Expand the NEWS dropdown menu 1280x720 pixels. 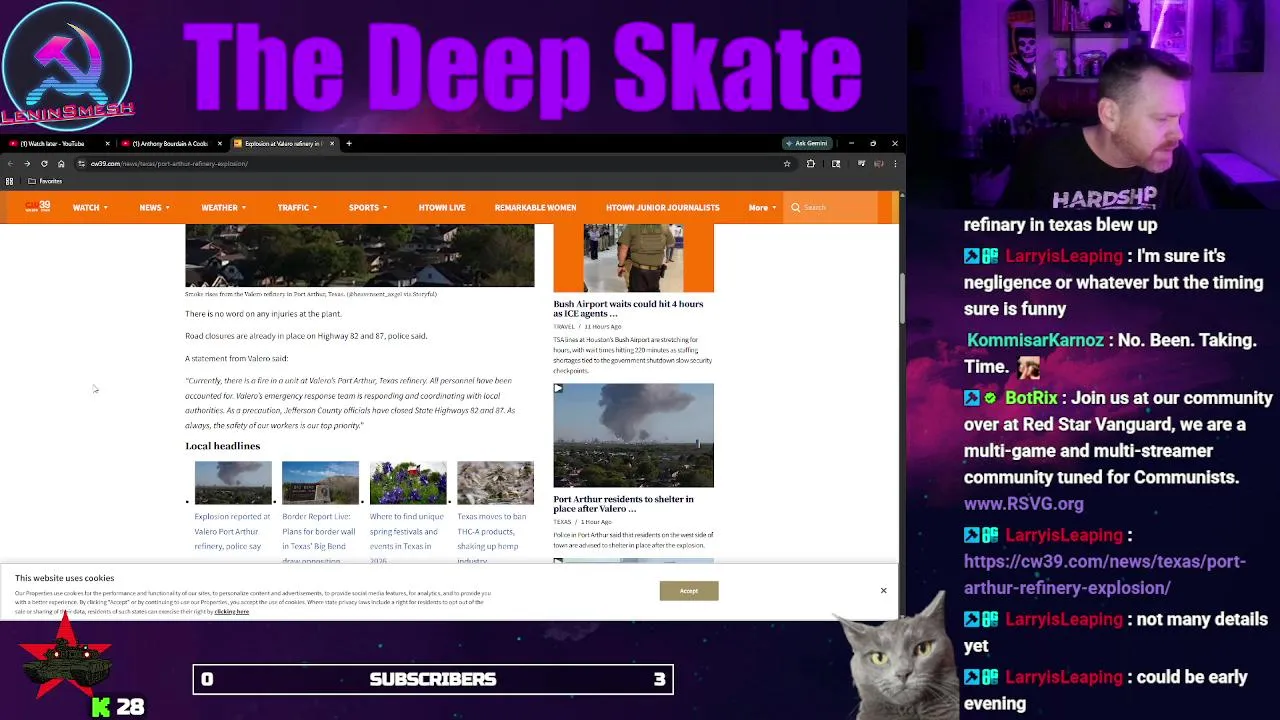click(154, 207)
